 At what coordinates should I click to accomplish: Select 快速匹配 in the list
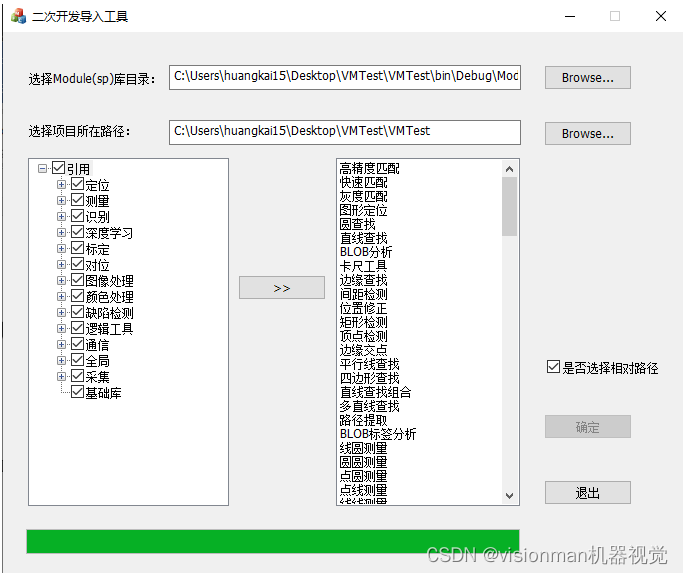pos(363,182)
